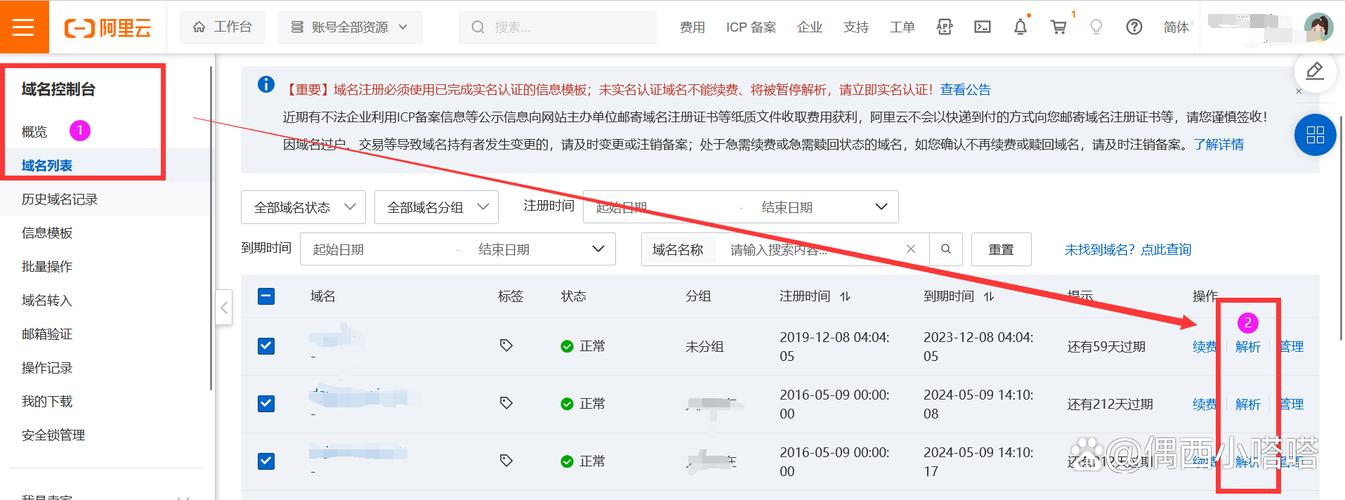Open the 简体 language selector
Image resolution: width=1345 pixels, height=500 pixels.
(x=1176, y=27)
